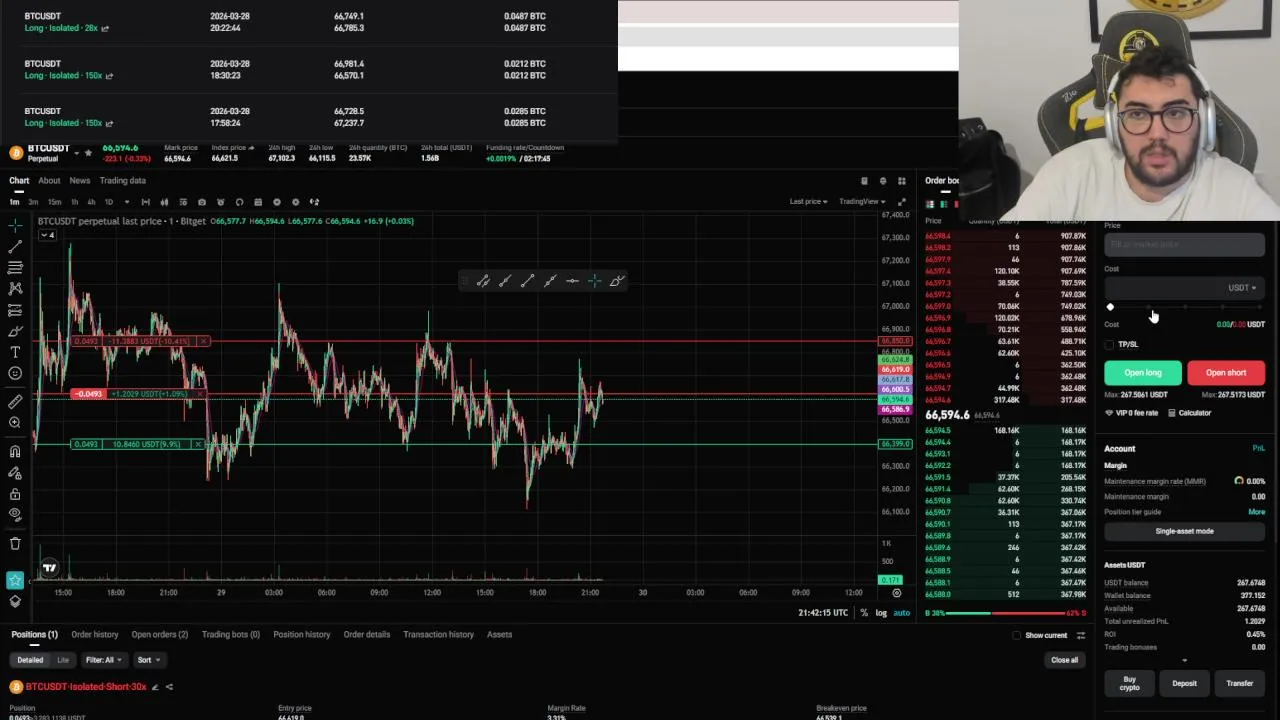Open the More link for position tier guide
Screen dimensions: 1280x720
pos(1256,512)
